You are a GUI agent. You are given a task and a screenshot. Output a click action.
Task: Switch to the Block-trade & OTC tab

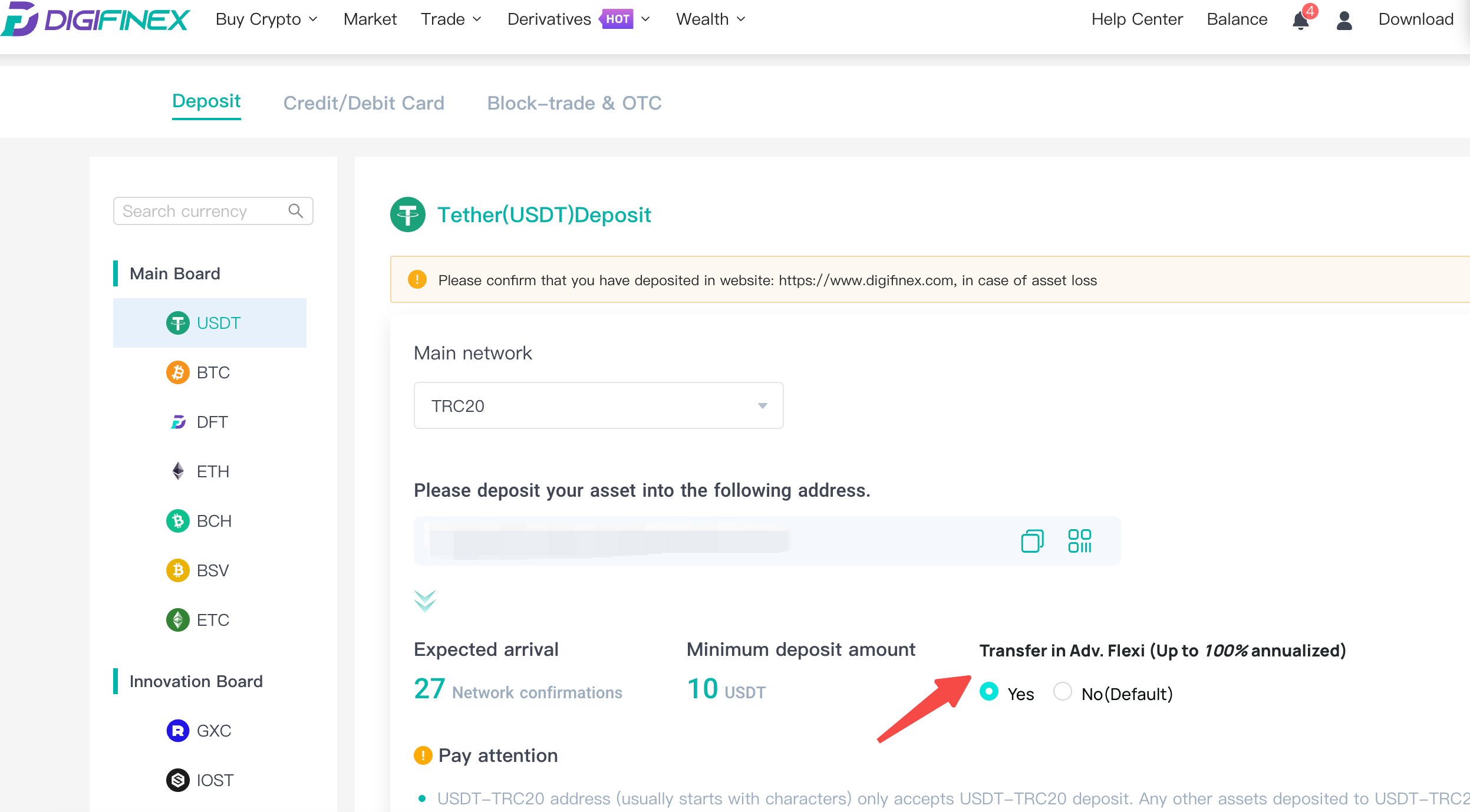[574, 103]
